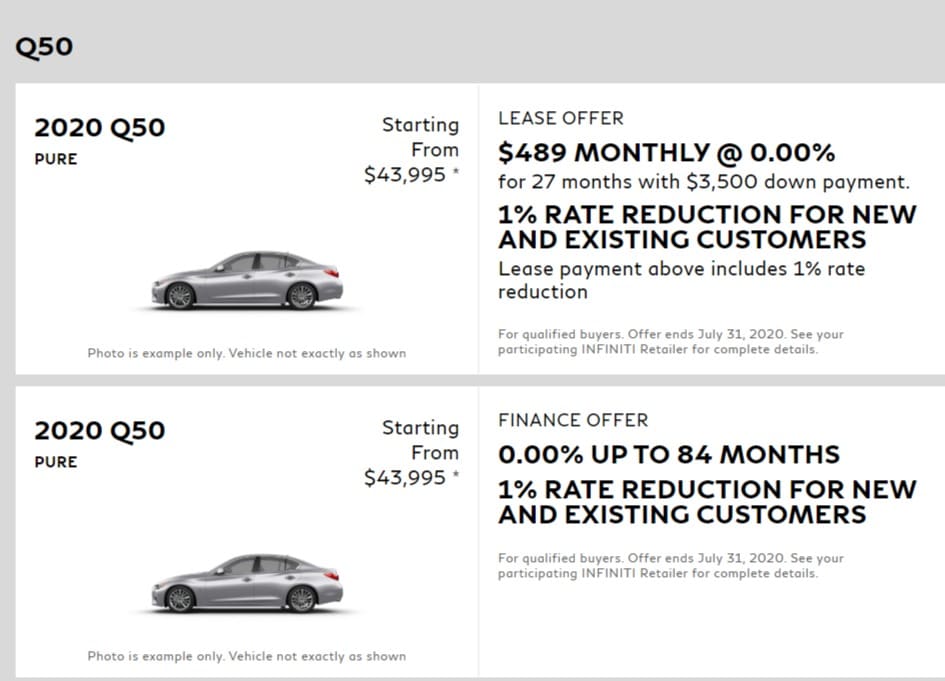Click the $43,995 price in lease card

[405, 175]
